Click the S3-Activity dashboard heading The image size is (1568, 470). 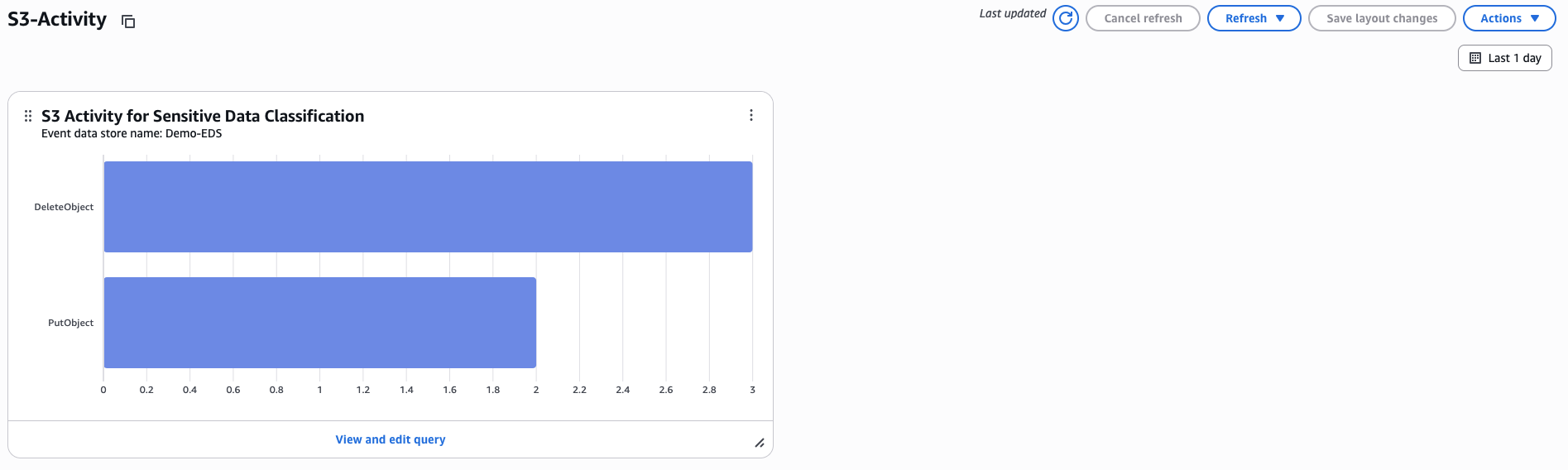tap(57, 19)
